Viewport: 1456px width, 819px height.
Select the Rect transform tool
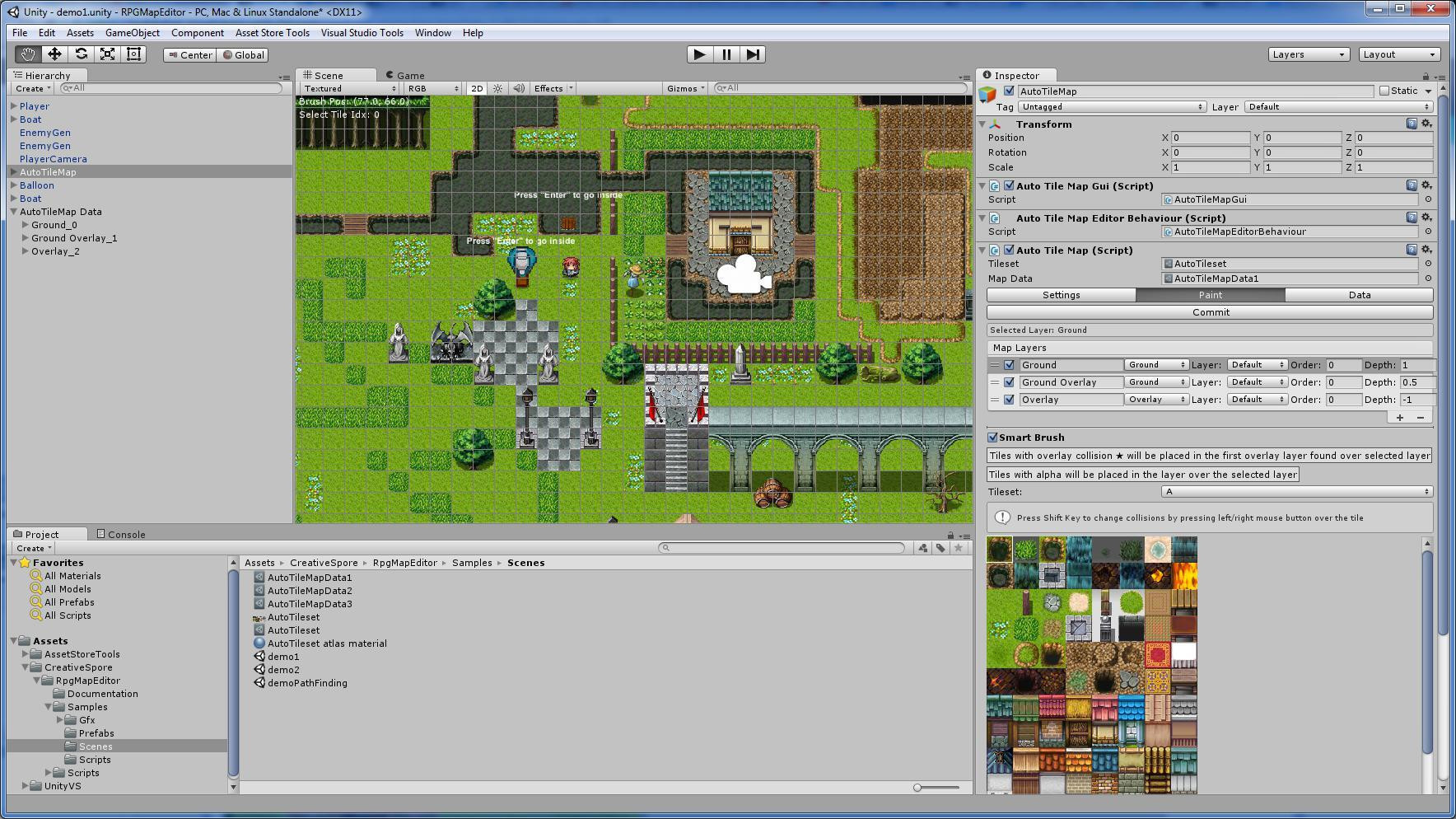[x=133, y=54]
